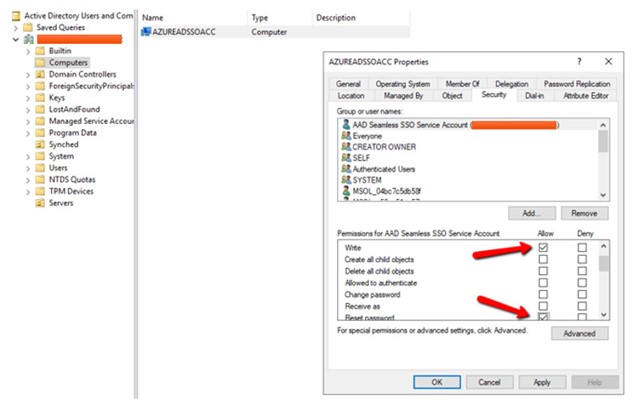Viewport: 635px width, 406px height.
Task: Confirm with the OK button
Action: 437,382
